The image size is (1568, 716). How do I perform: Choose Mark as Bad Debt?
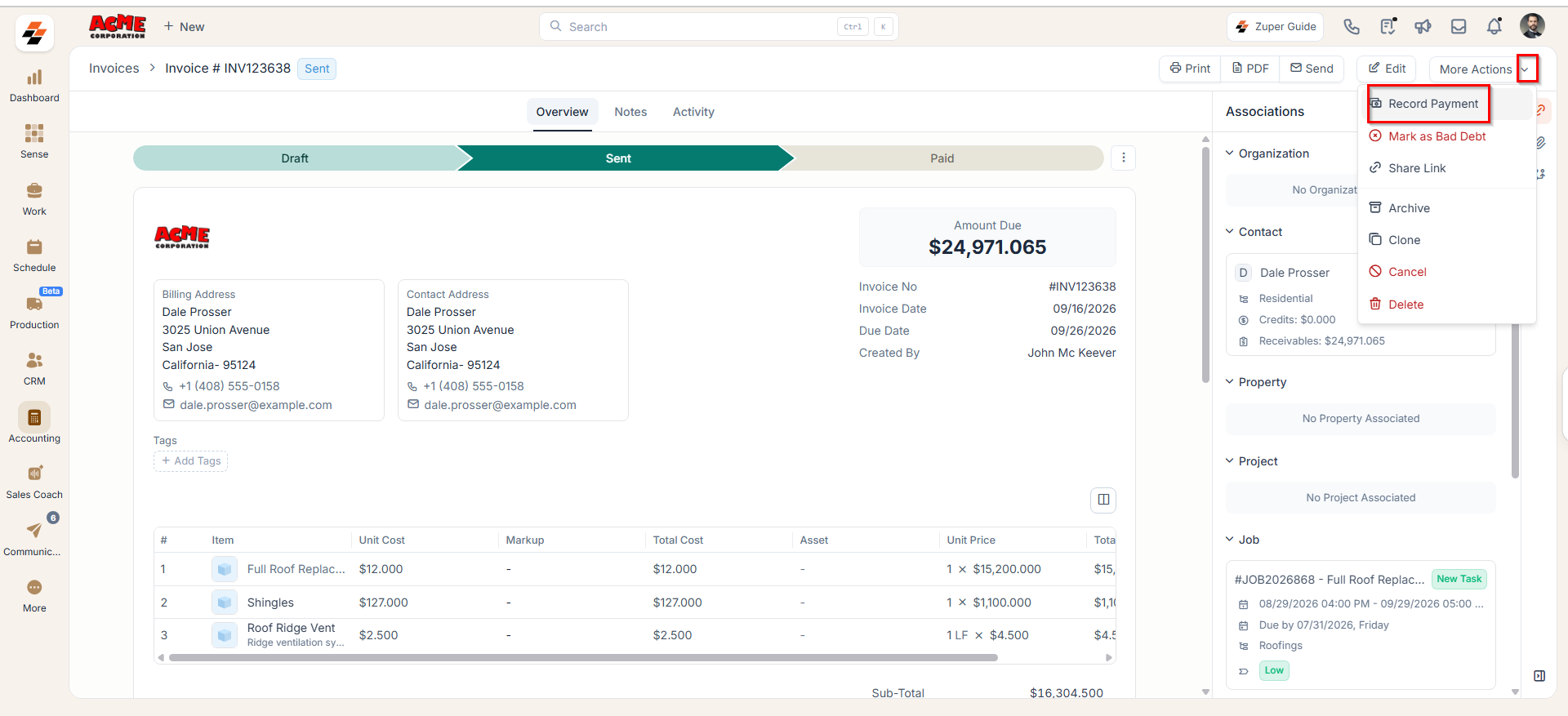pyautogui.click(x=1437, y=136)
